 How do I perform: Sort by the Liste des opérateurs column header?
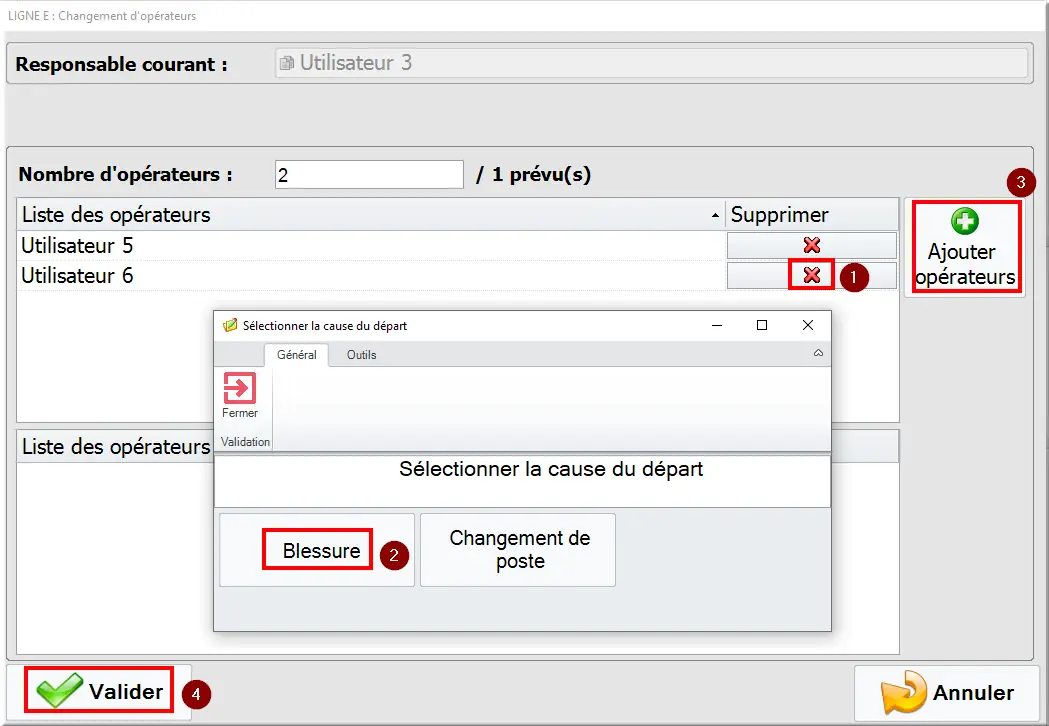point(371,215)
